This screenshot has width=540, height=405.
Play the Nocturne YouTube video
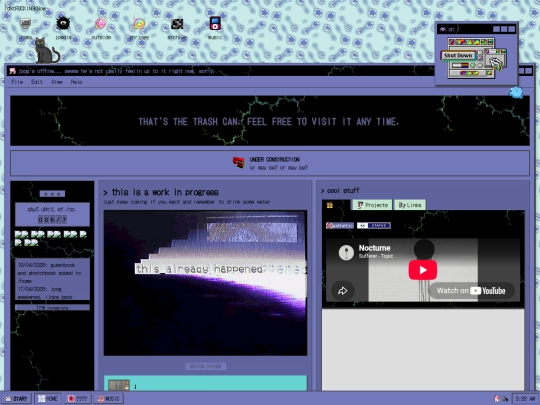click(423, 270)
